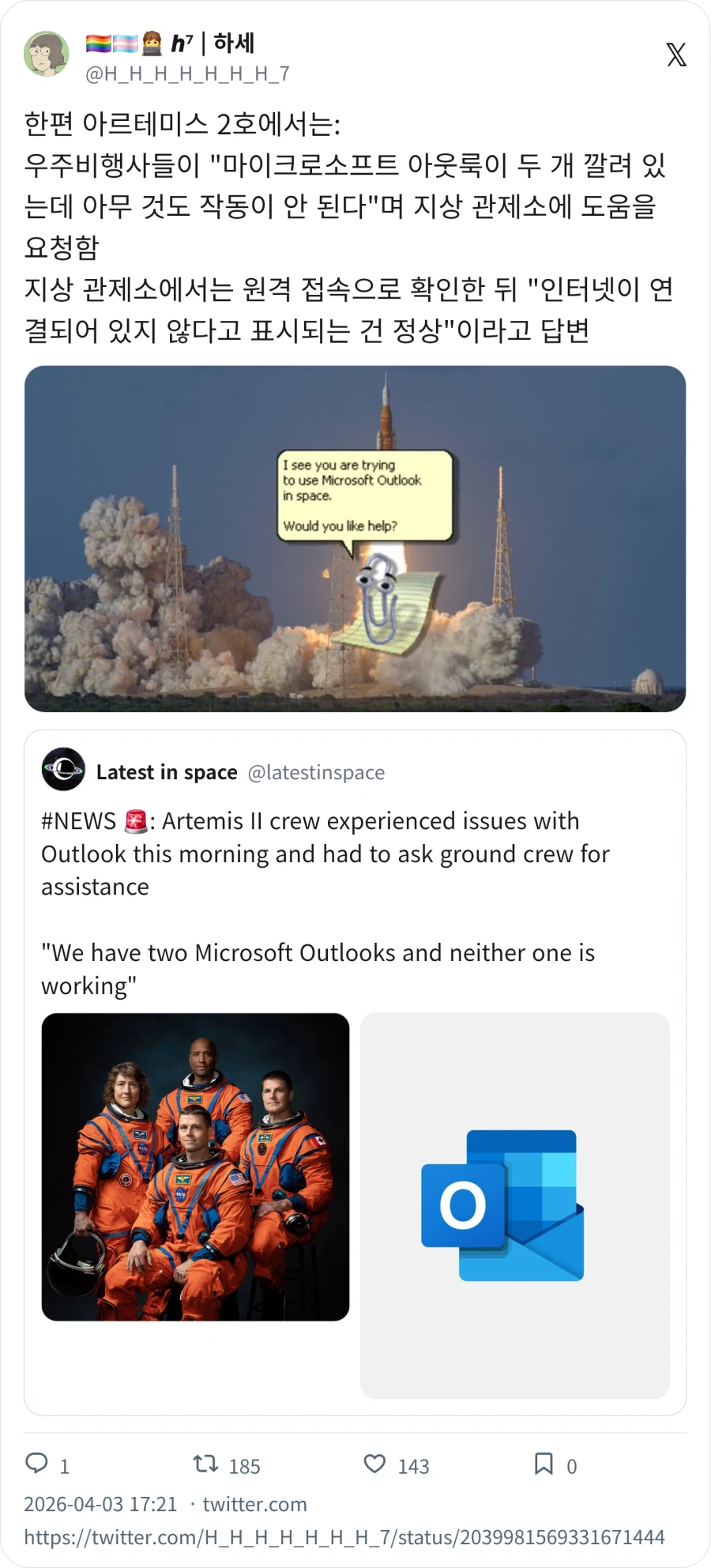
Task: Click the twitter.com source link
Action: pos(254,1504)
